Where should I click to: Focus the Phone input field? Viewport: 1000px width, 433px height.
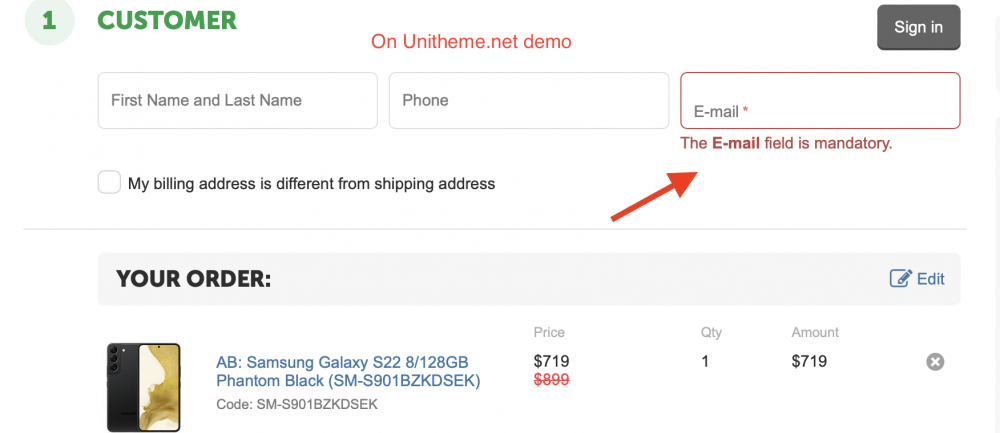point(528,100)
